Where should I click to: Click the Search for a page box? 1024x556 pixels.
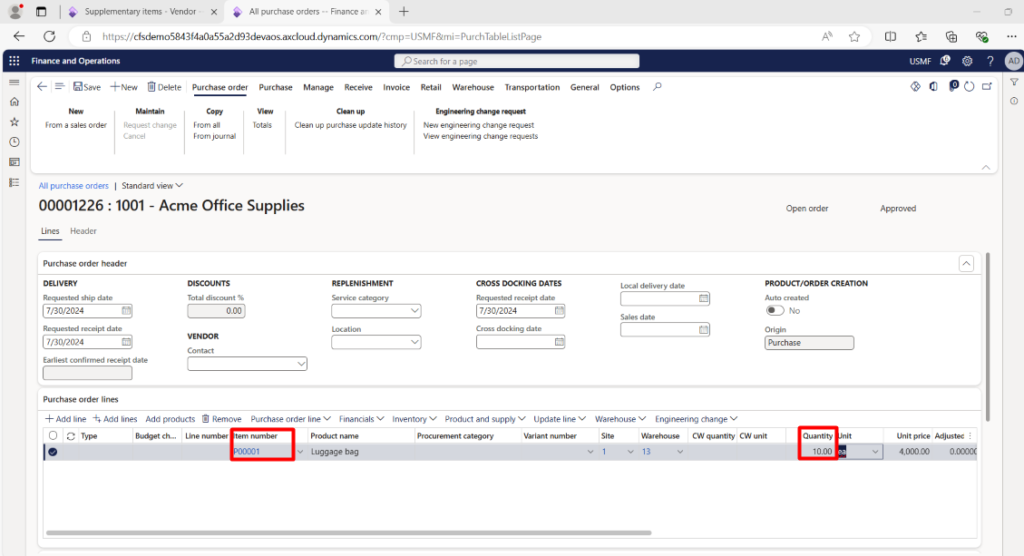[517, 61]
